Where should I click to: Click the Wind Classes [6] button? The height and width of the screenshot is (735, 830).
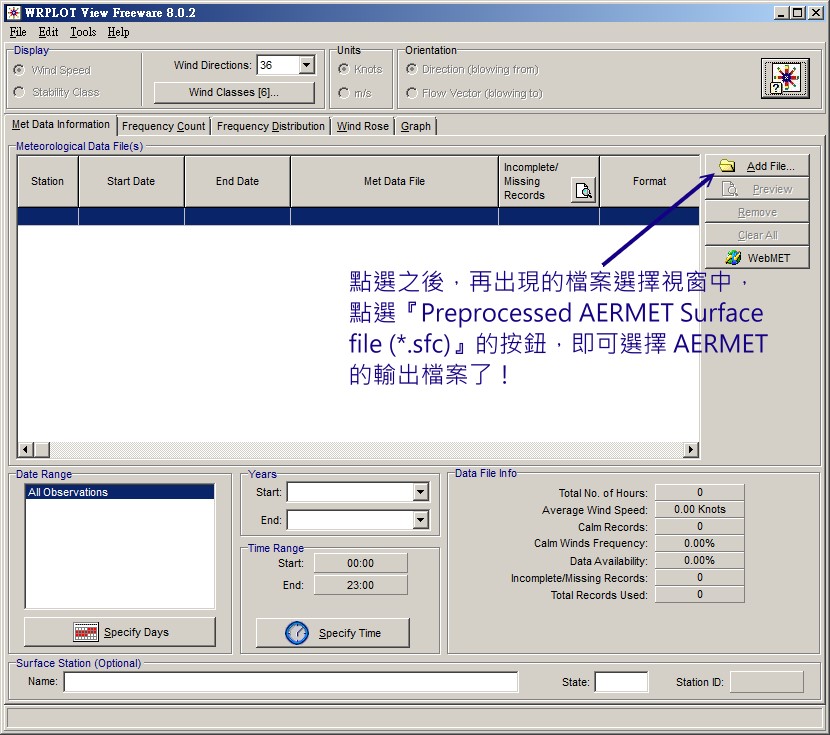(x=234, y=93)
